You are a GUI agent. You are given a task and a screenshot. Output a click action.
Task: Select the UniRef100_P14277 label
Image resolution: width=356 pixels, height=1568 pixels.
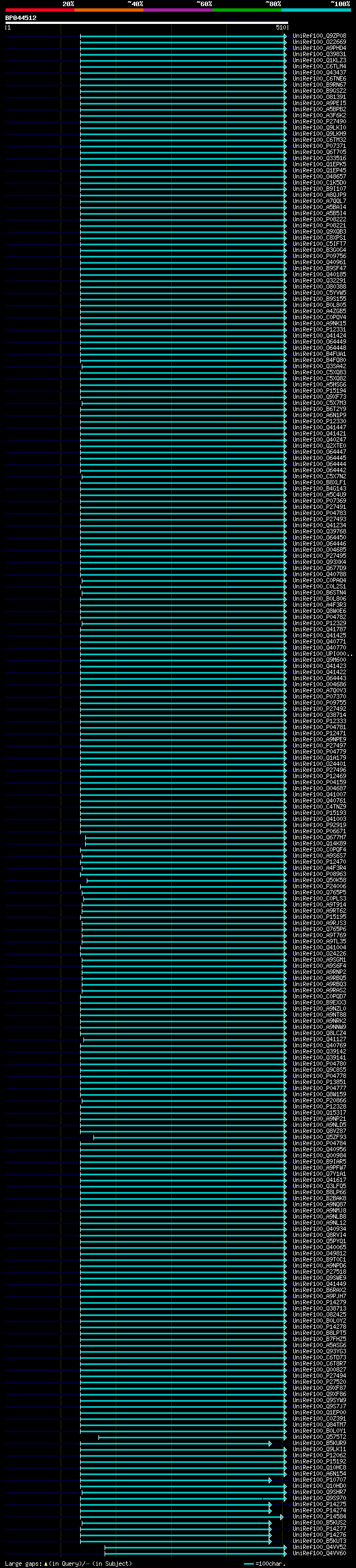point(319,1529)
